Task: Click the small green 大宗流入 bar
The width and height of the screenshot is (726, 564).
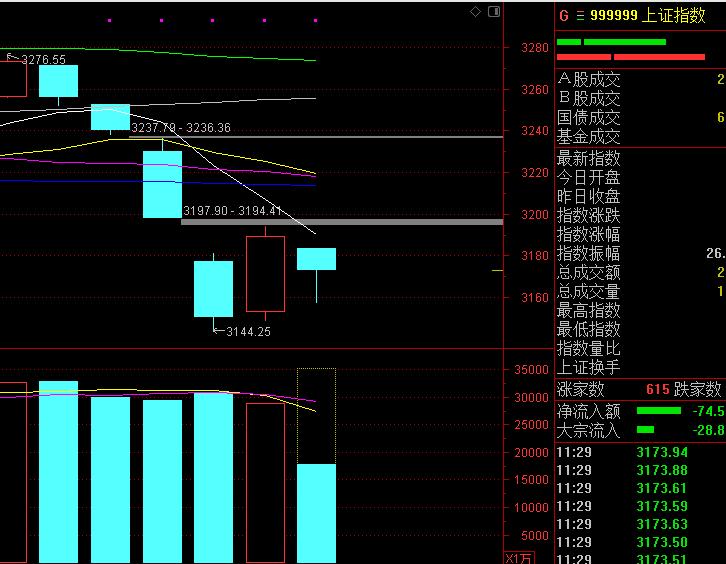Action: [x=645, y=430]
